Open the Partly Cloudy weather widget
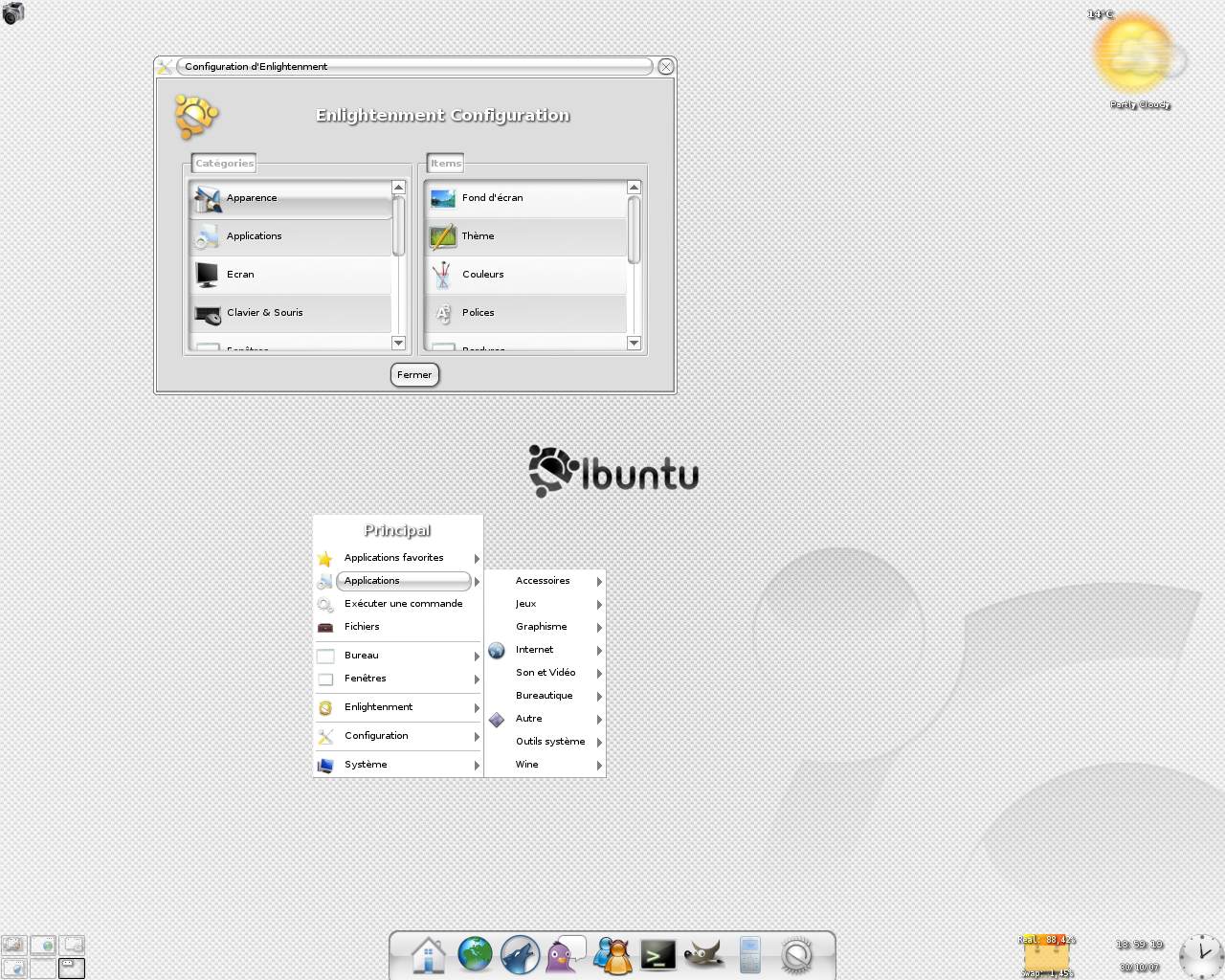Image resolution: width=1225 pixels, height=980 pixels. click(x=1139, y=57)
